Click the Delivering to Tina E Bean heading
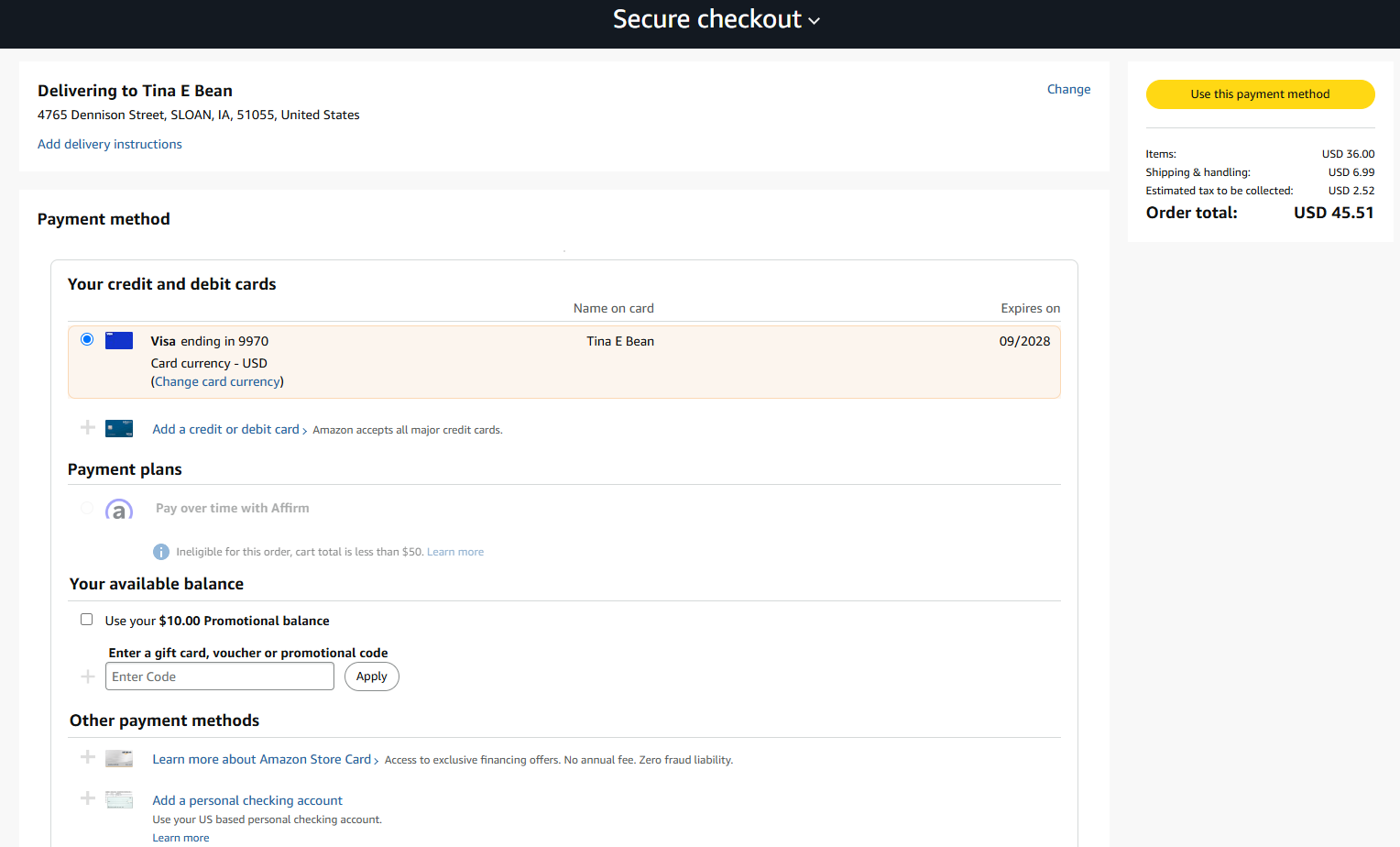Screen dimensions: 1400x847 pos(135,91)
